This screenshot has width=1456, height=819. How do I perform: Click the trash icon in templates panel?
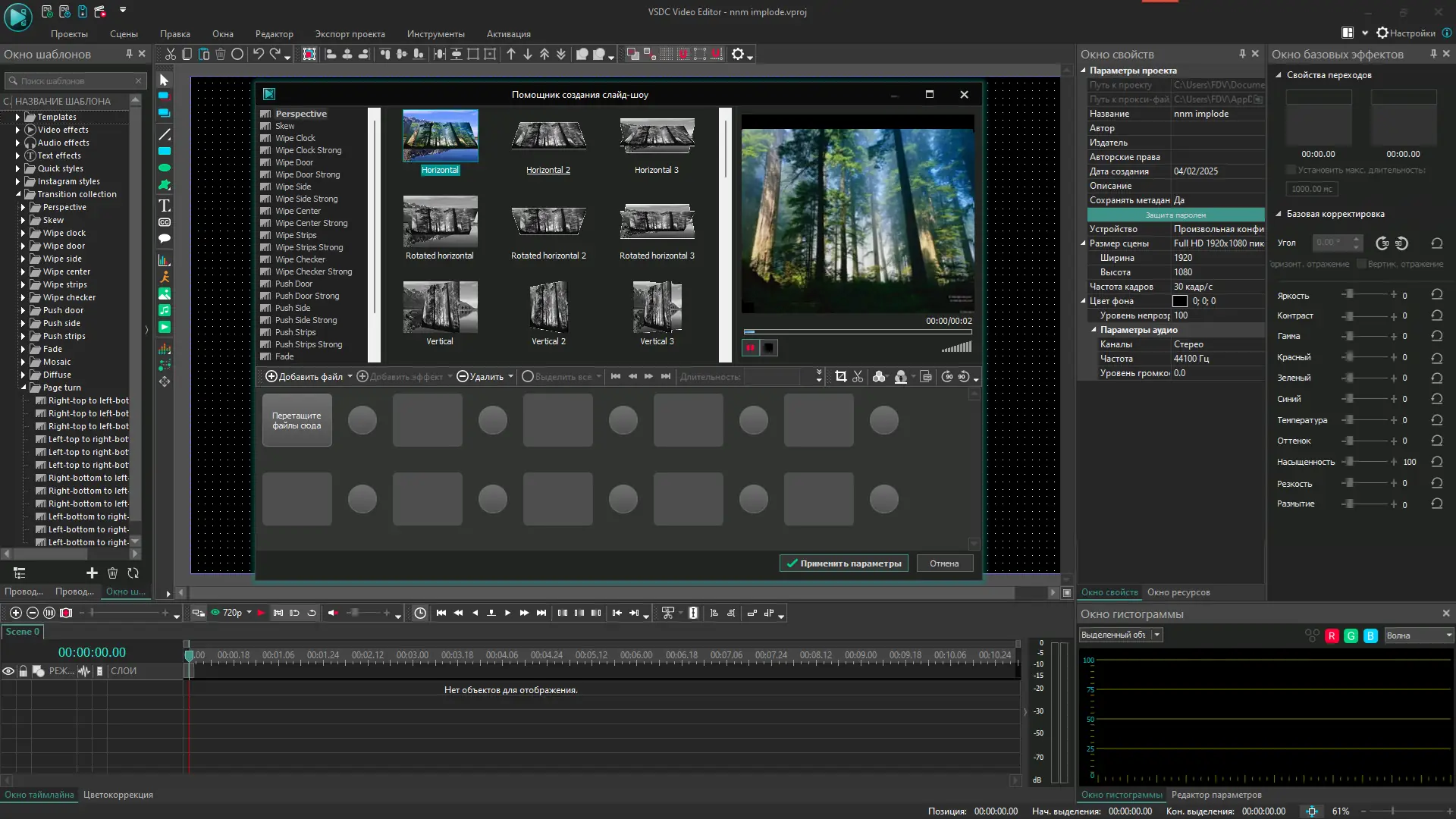112,573
